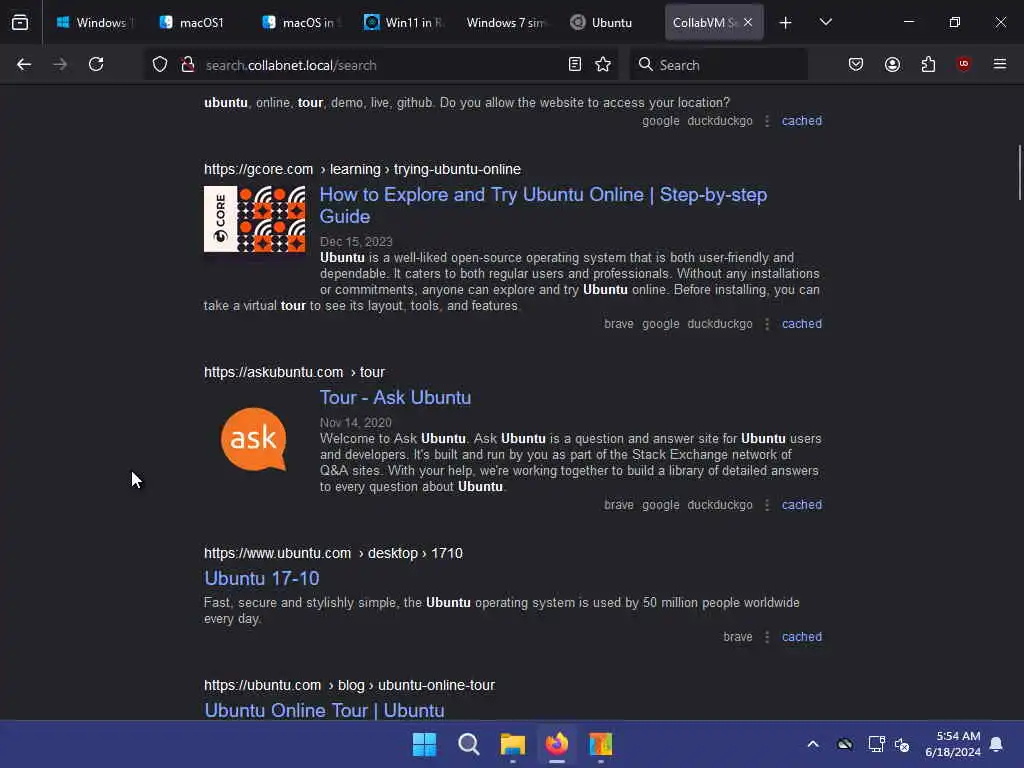1024x768 pixels.
Task: Open cached link for Gcore result
Action: click(801, 323)
